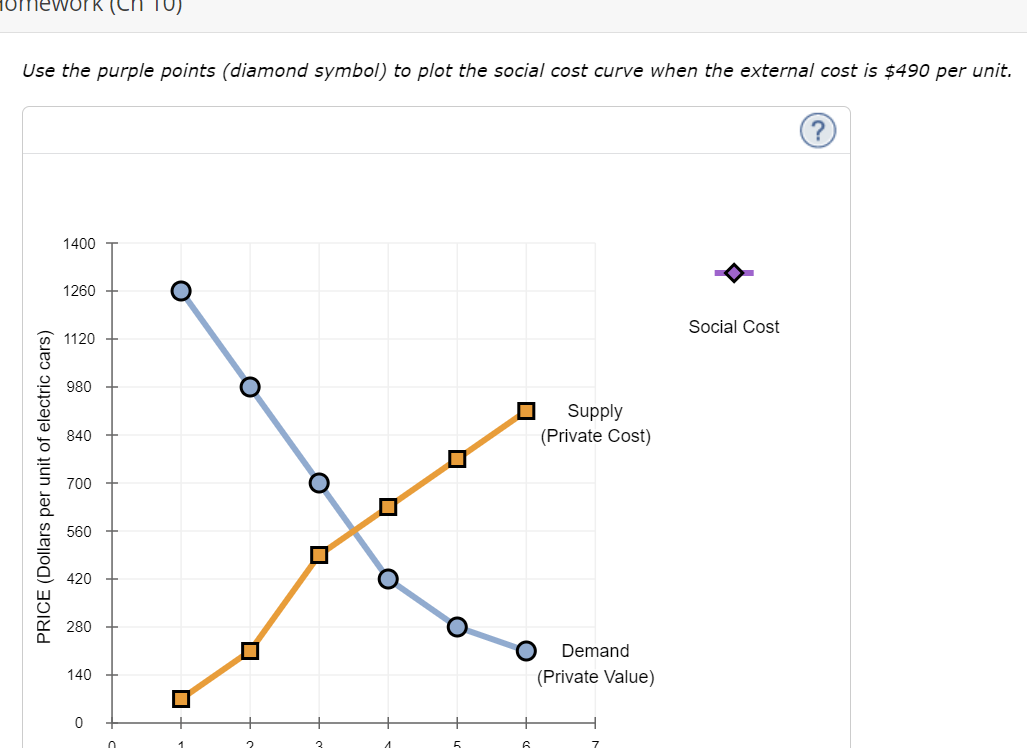Click the rightmost demand circle on the curve
The image size is (1027, 748).
tap(525, 650)
